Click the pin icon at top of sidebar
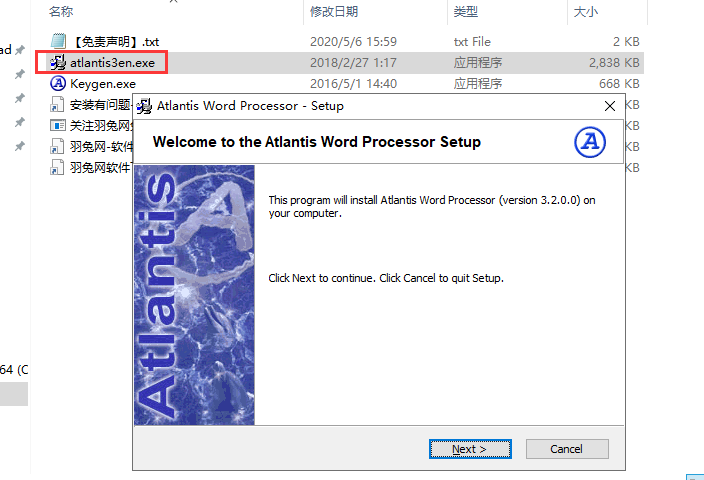This screenshot has height=480, width=704. click(x=19, y=50)
